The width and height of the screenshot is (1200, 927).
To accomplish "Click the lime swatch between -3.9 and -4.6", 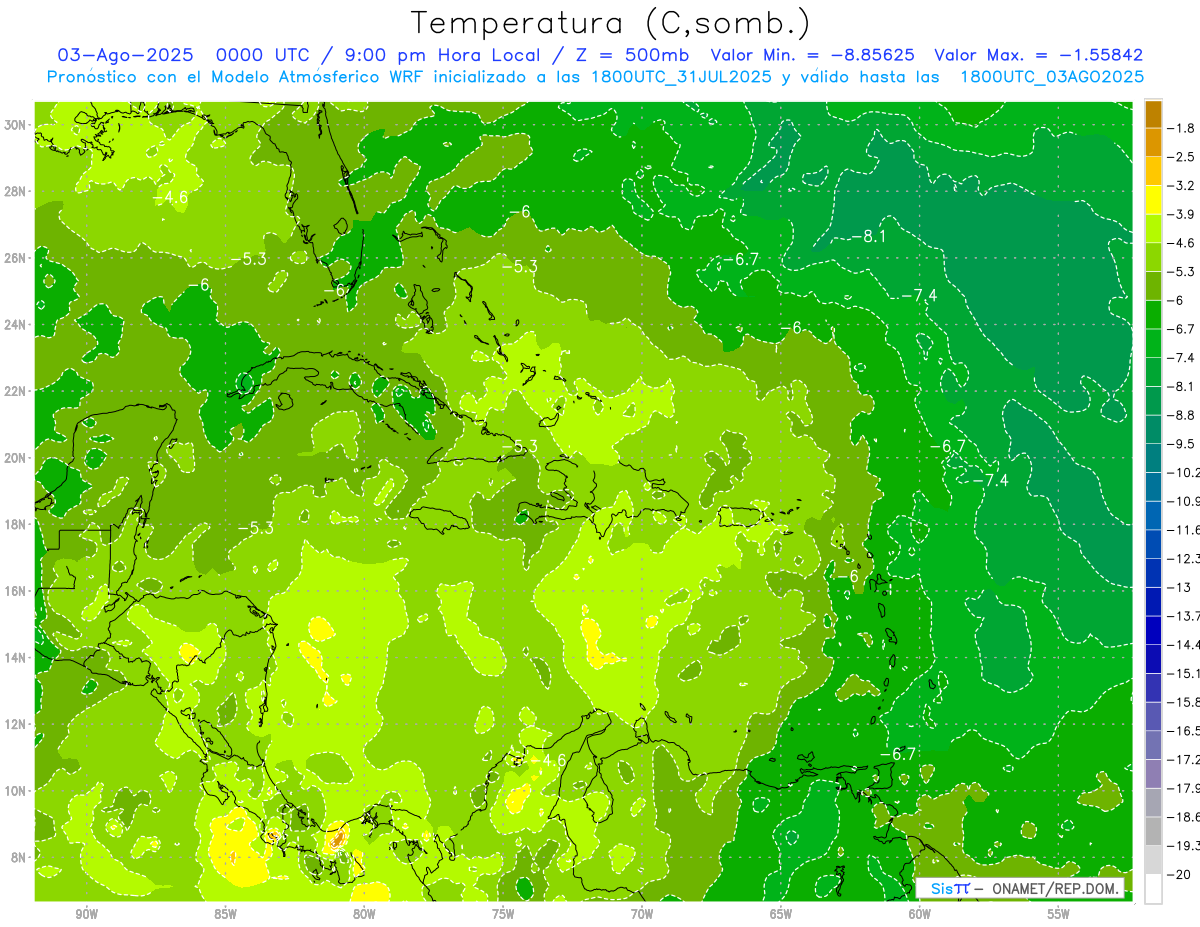I will point(1153,229).
